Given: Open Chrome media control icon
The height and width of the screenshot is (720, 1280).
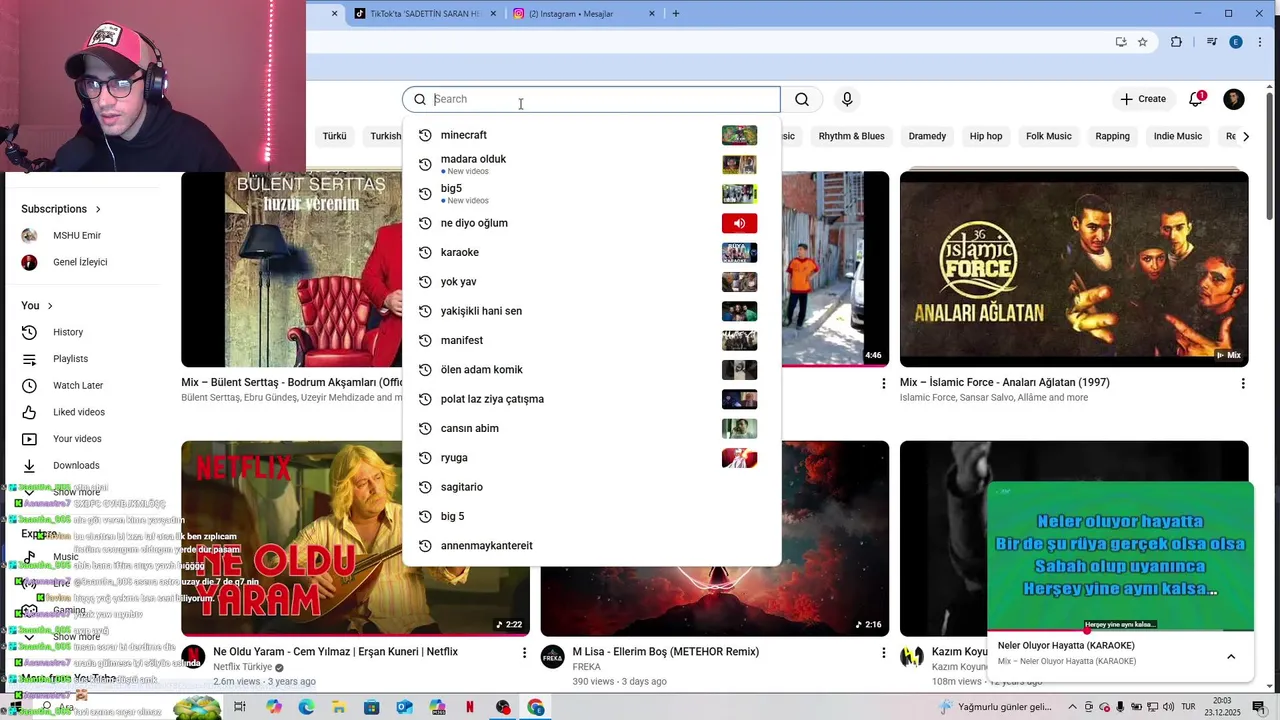Looking at the screenshot, I should 1211,42.
